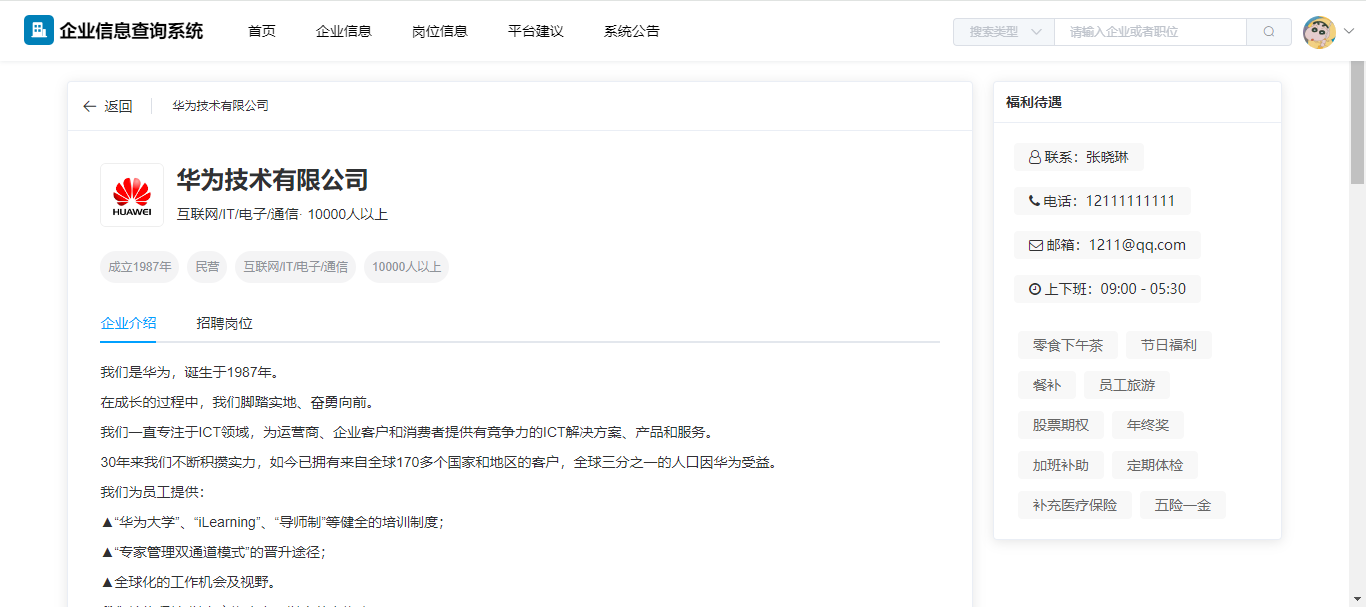
Task: Click the line 我们是华为，诞生于1987年。
Action: pos(192,373)
